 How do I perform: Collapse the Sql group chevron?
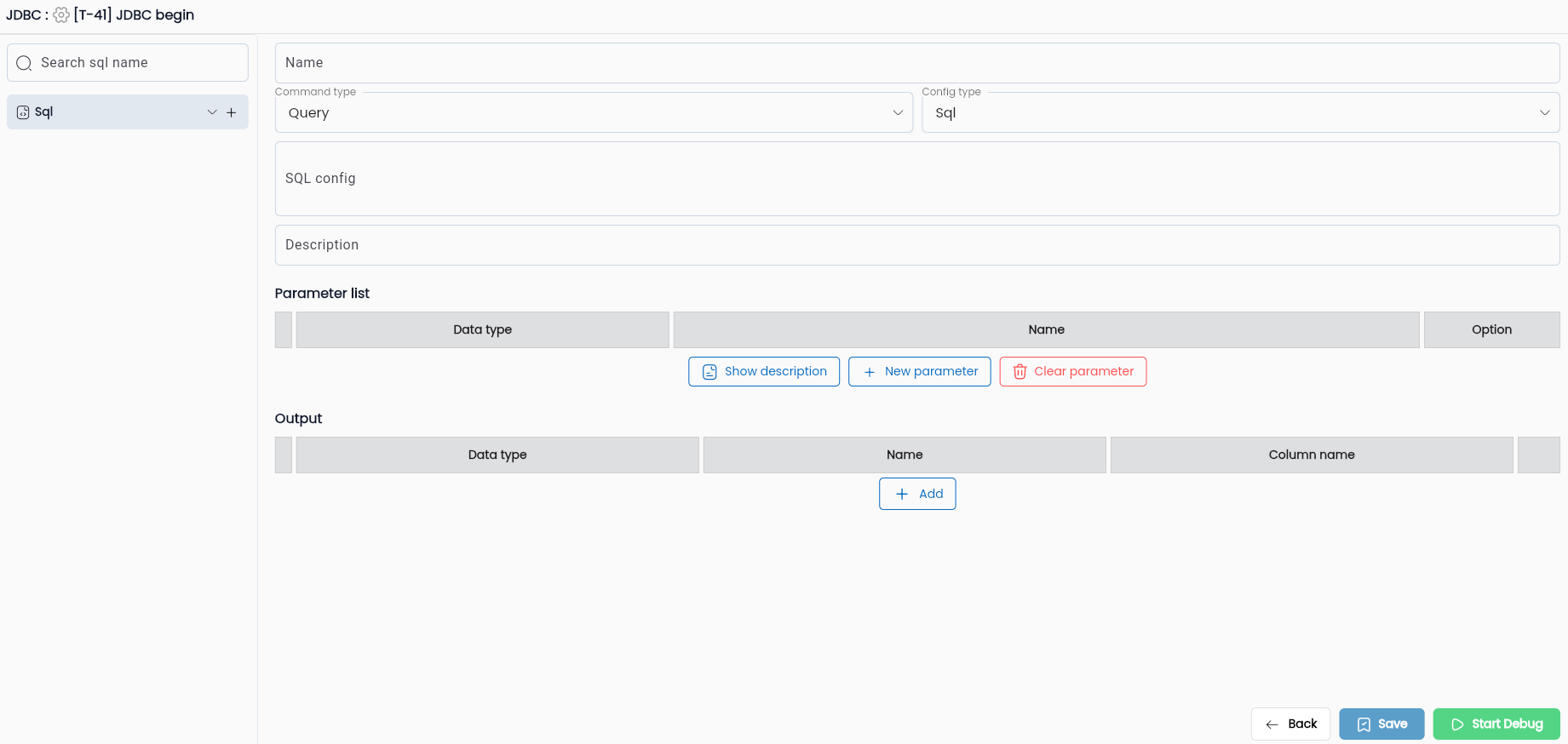(212, 112)
